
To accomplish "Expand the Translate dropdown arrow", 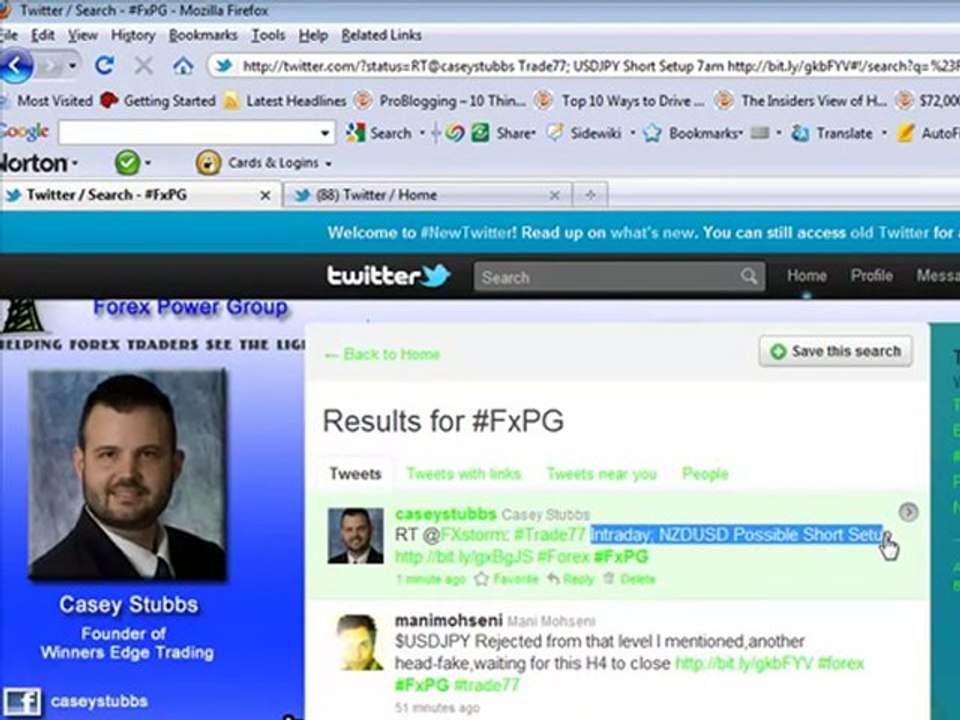I will (883, 133).
